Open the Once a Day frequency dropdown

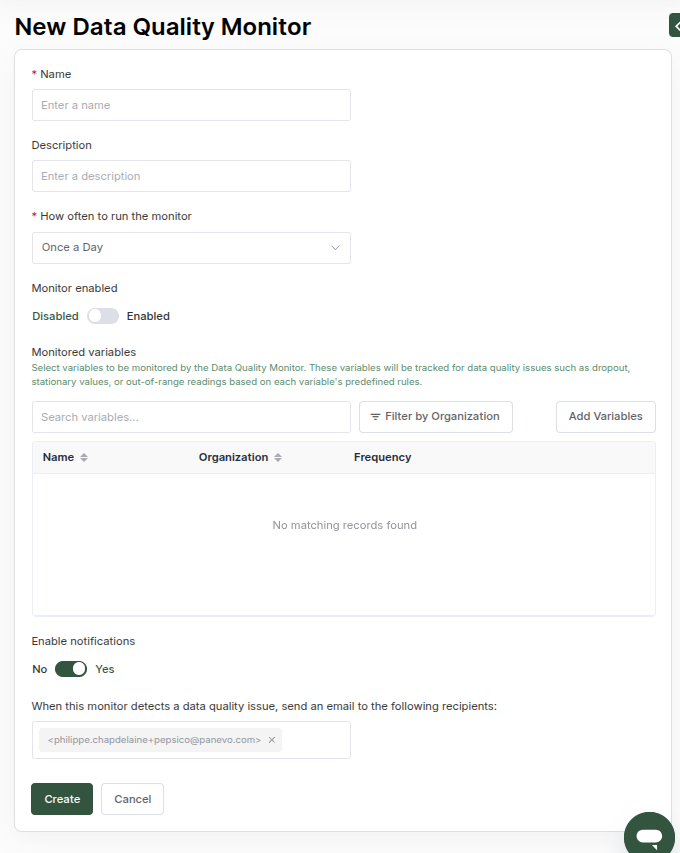click(191, 248)
